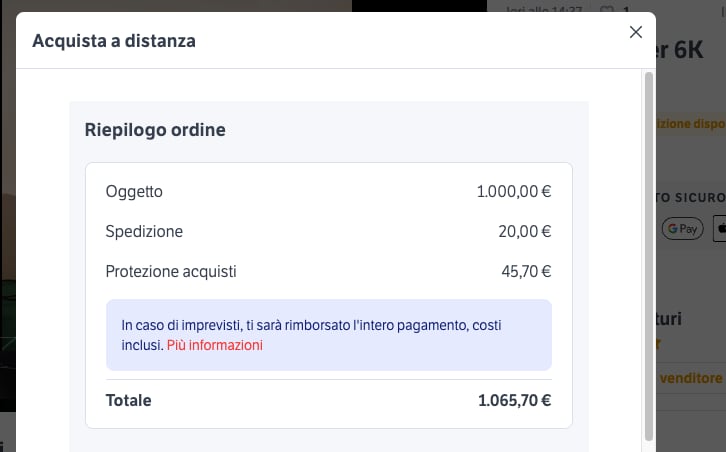Click the Acquista a distanza title
Viewport: 726px width, 452px height.
pos(114,41)
